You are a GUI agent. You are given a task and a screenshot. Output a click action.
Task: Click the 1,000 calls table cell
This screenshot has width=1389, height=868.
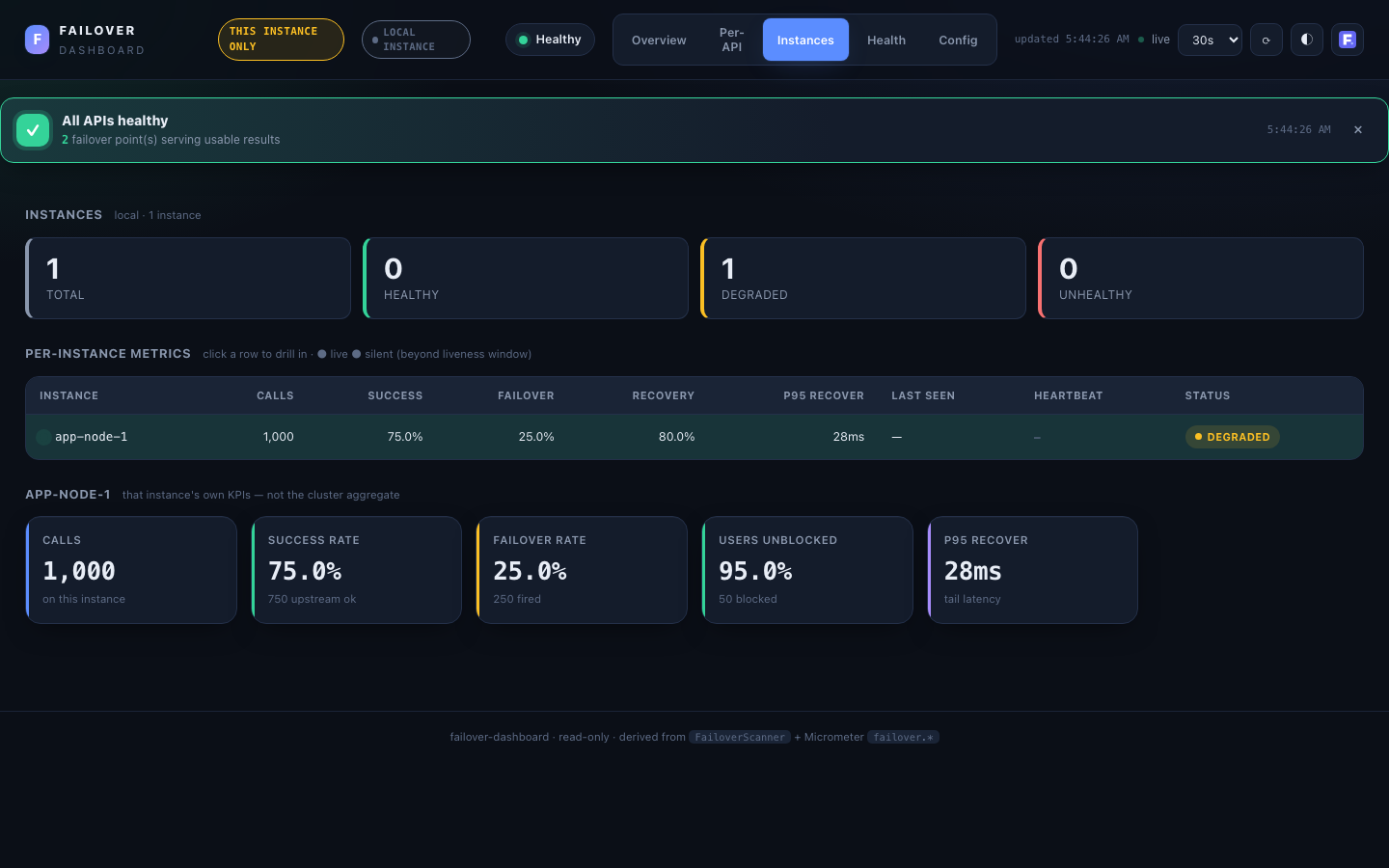pyautogui.click(x=278, y=437)
